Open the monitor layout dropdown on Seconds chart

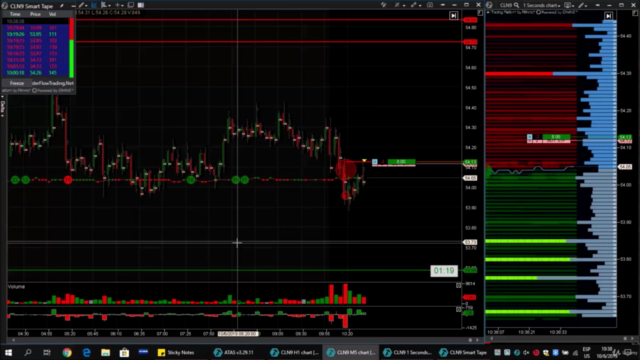[x=569, y=5]
